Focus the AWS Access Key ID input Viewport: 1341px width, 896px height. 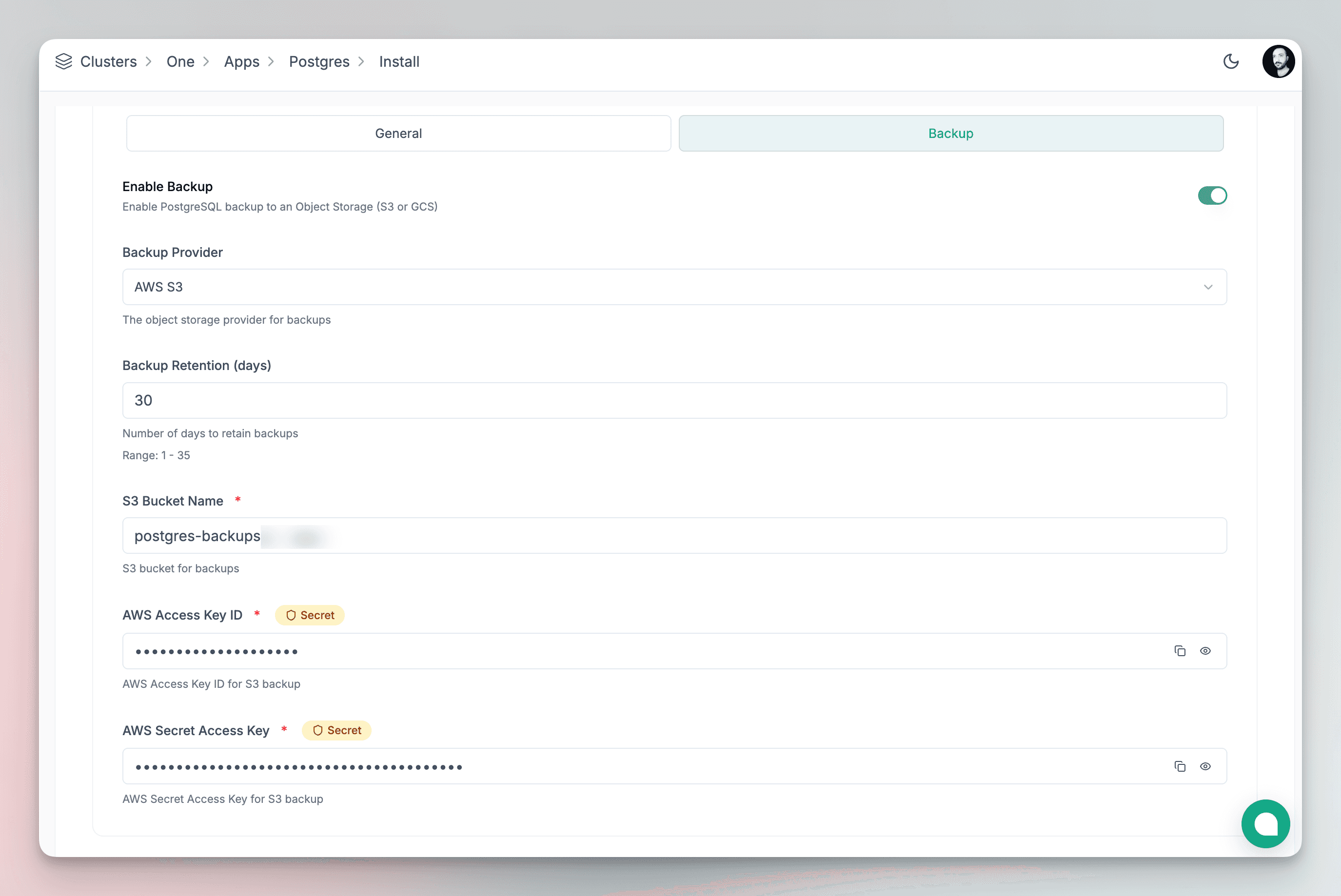pyautogui.click(x=674, y=651)
